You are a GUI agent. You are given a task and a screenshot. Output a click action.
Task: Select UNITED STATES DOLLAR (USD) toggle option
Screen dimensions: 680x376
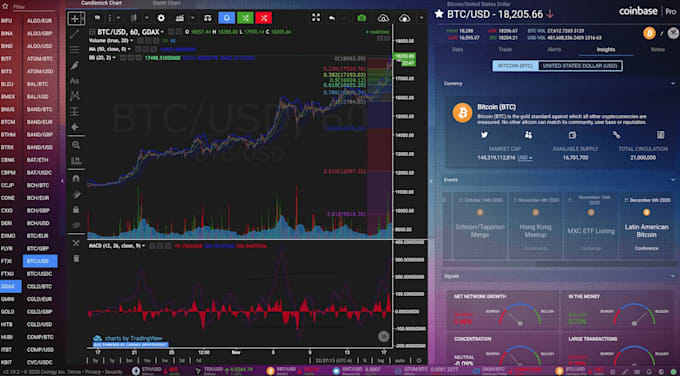[x=580, y=66]
